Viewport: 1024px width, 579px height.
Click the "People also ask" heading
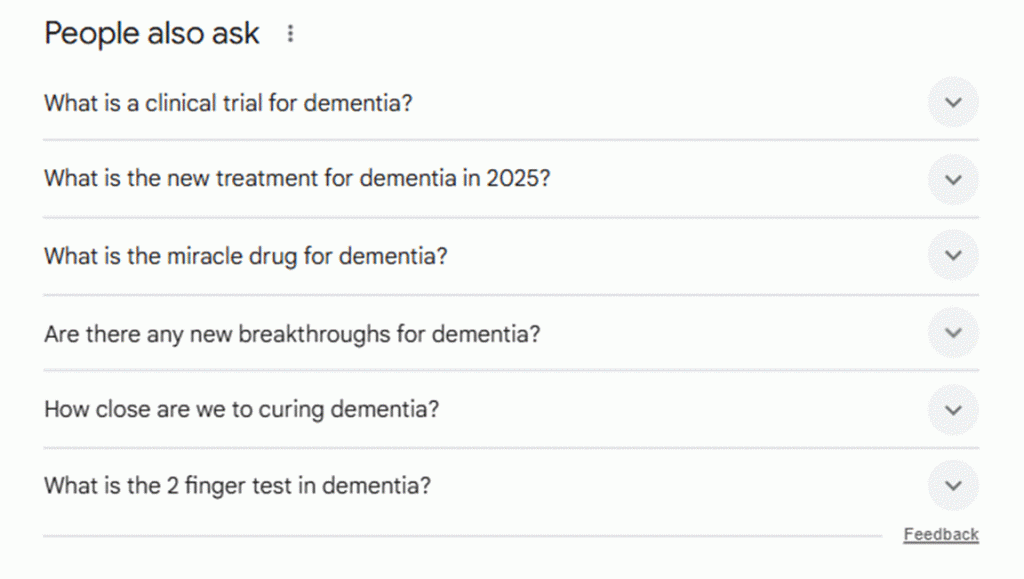[152, 34]
